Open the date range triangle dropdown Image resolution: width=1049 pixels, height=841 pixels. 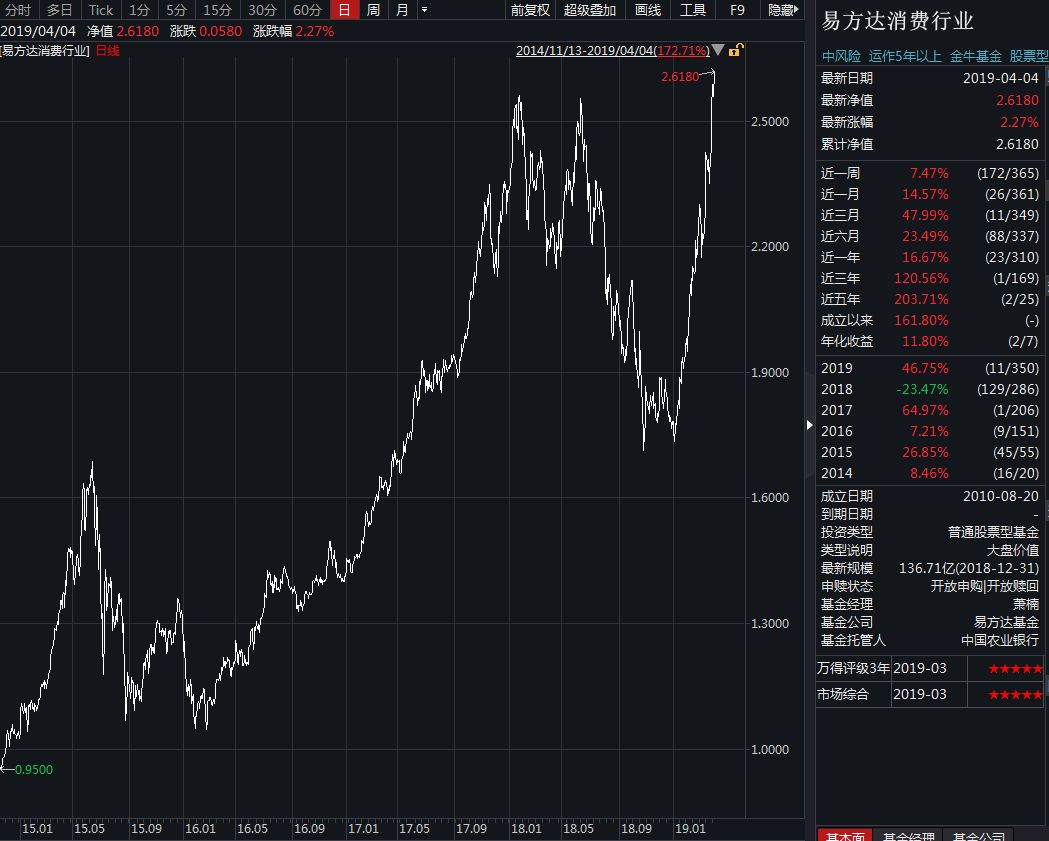point(718,50)
